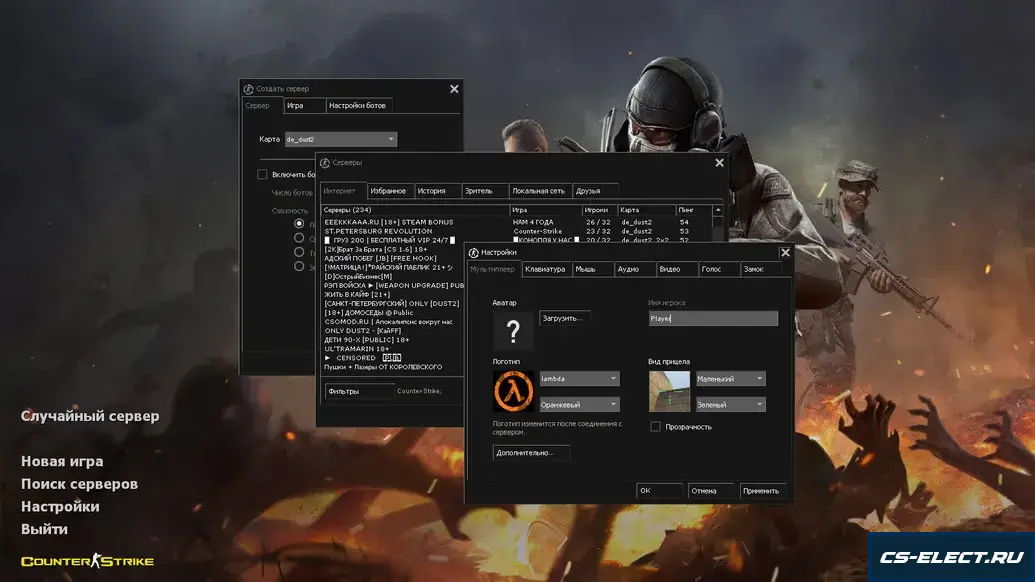The width and height of the screenshot is (1035, 582).
Task: Enable the Прозрачность crosshair checkbox
Action: click(x=655, y=427)
